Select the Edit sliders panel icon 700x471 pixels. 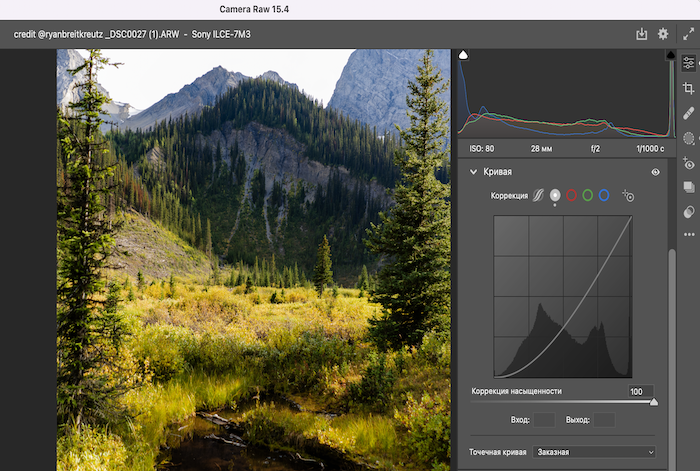pyautogui.click(x=689, y=63)
